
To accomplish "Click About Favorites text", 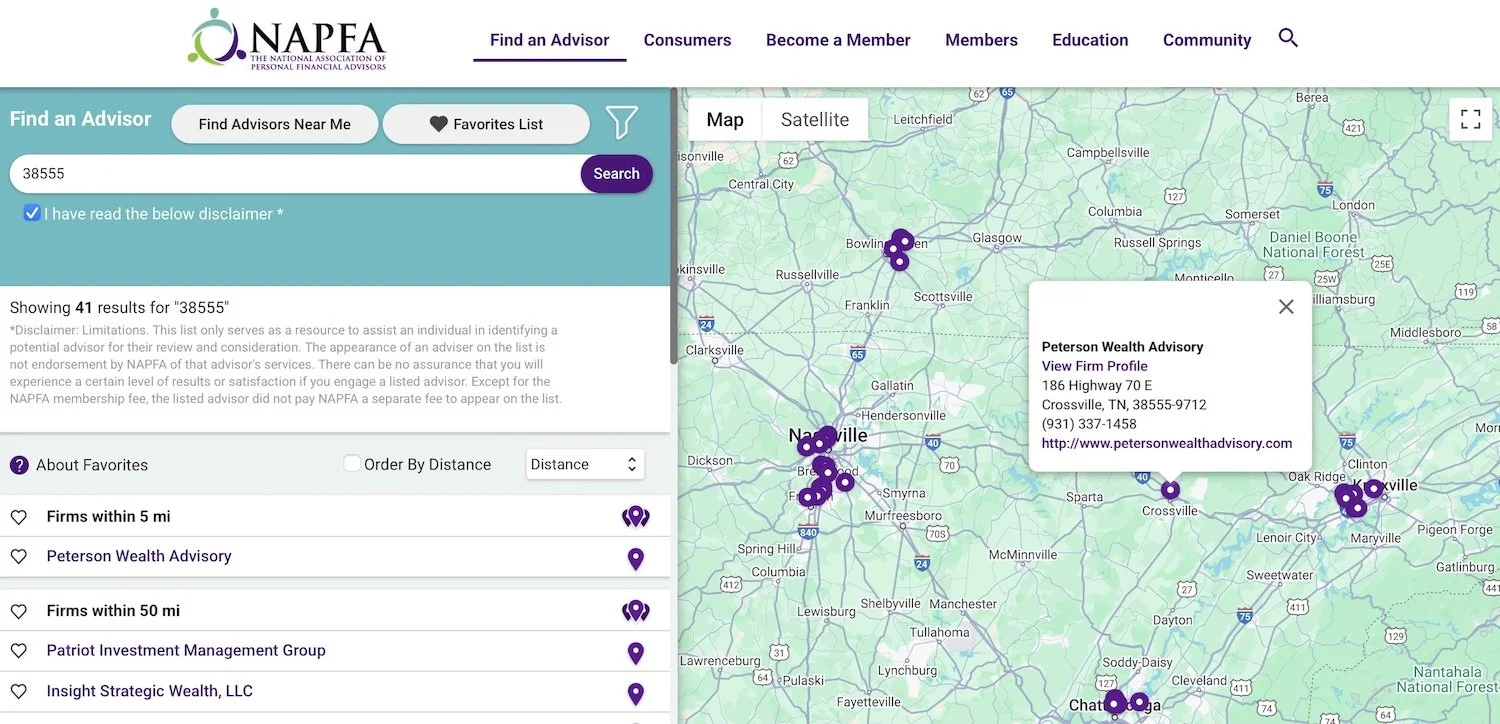I will coord(92,465).
